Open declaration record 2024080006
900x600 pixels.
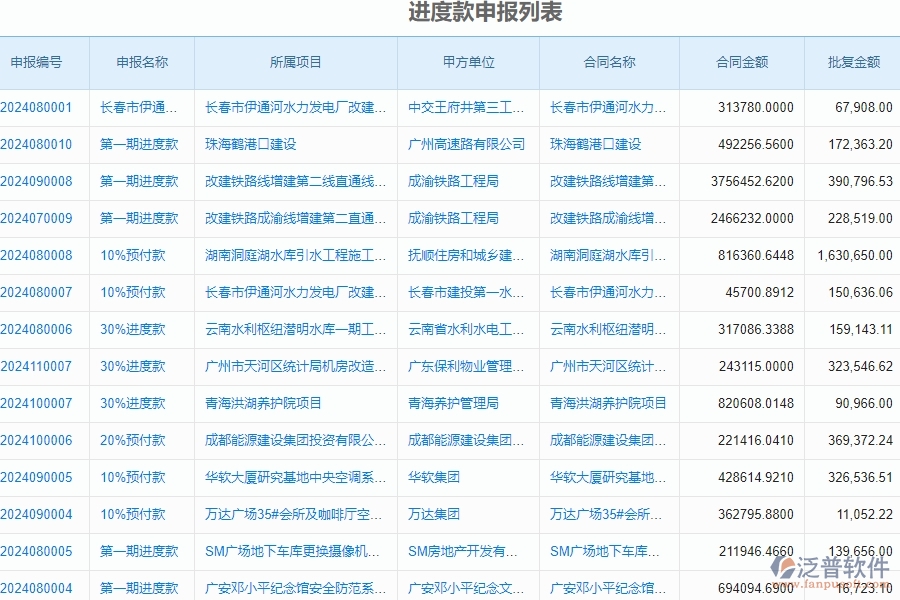[43, 329]
